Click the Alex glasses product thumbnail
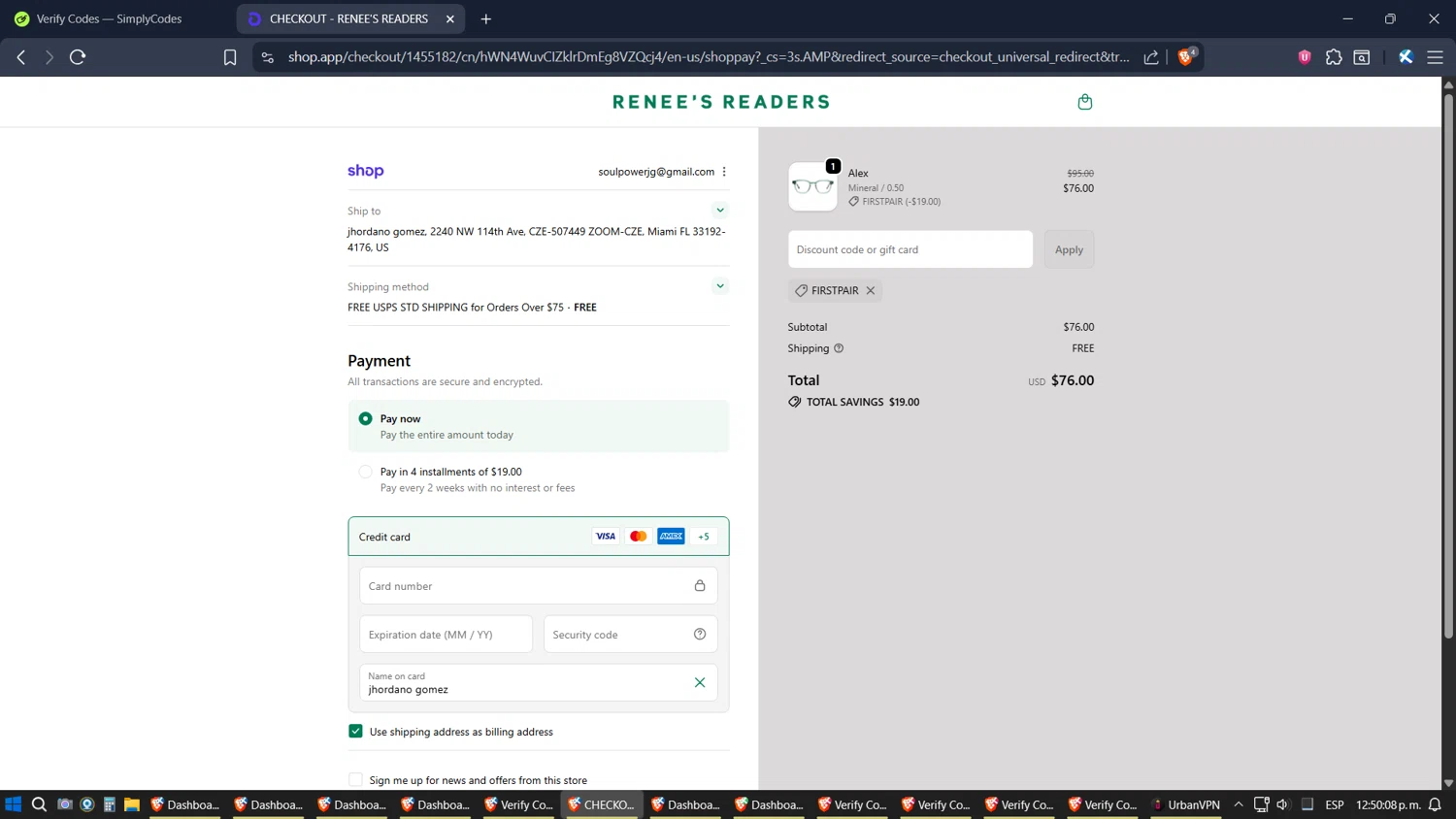The width and height of the screenshot is (1456, 819). click(x=812, y=186)
